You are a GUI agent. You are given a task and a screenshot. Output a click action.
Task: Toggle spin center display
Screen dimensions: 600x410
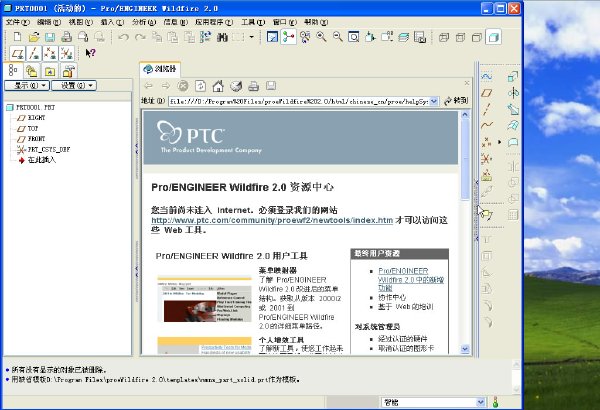(x=288, y=37)
